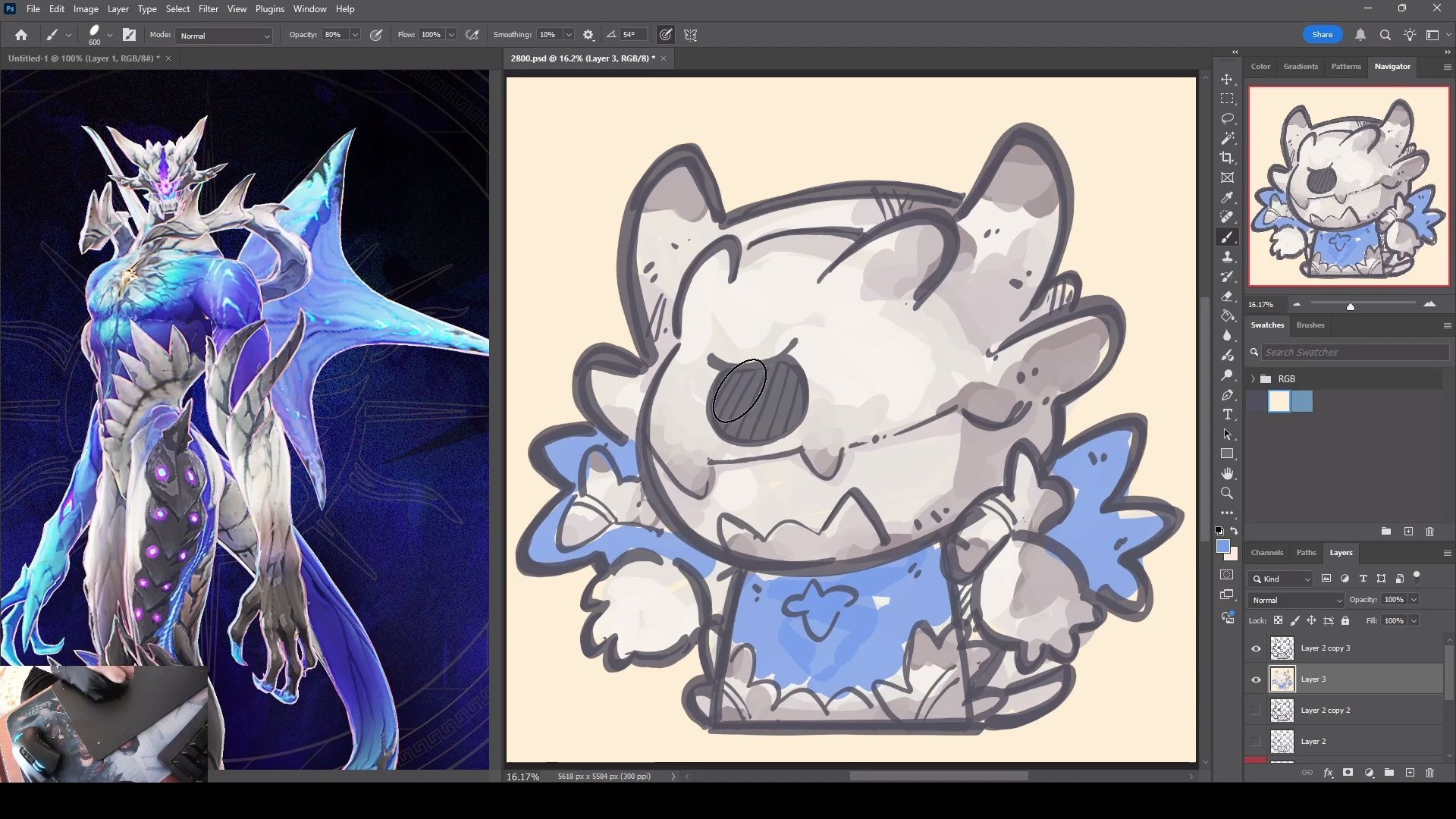
Task: Open the Flow value dropdown arrow
Action: [x=451, y=35]
